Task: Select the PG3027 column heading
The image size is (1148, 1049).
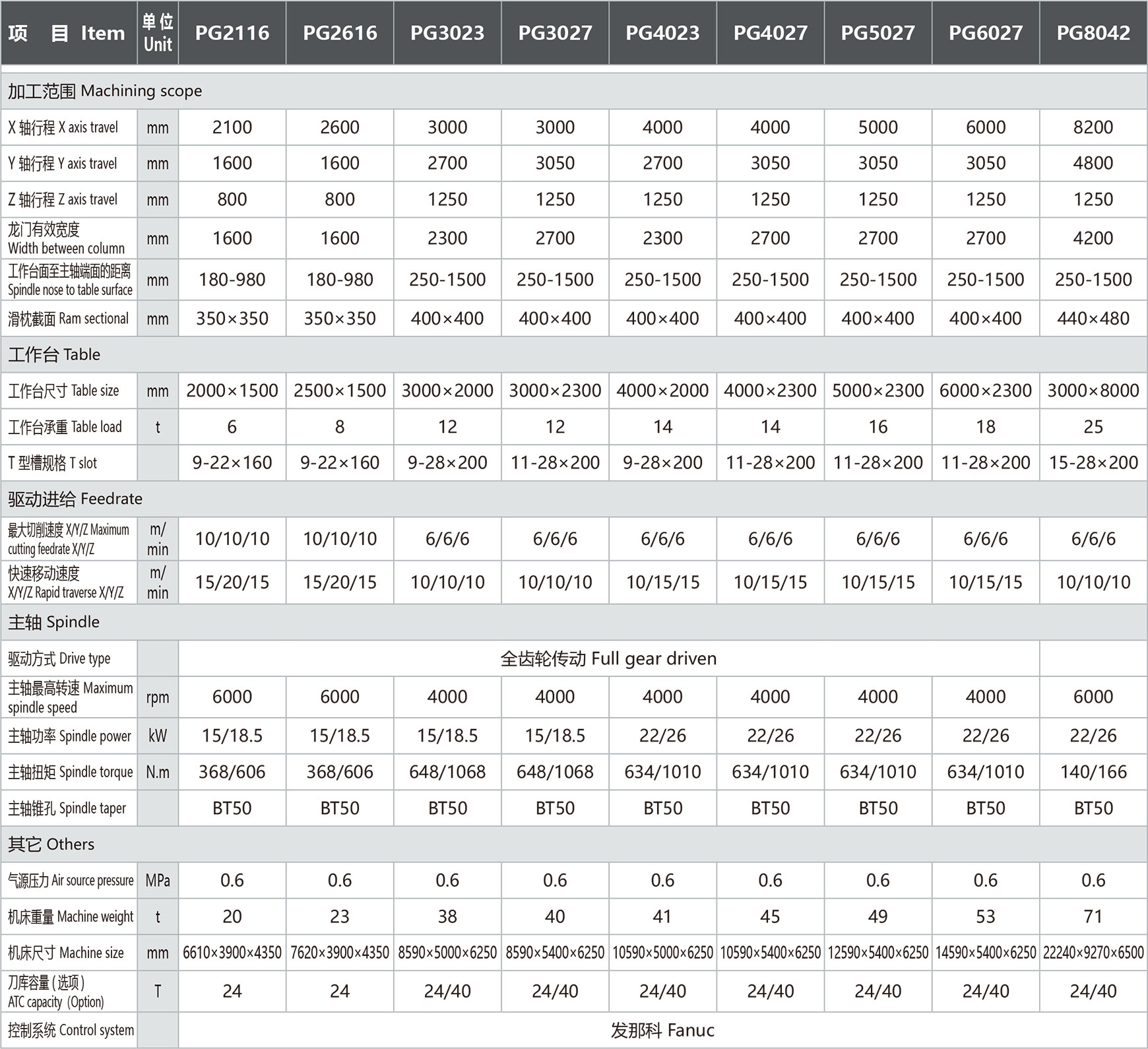Action: click(x=555, y=33)
